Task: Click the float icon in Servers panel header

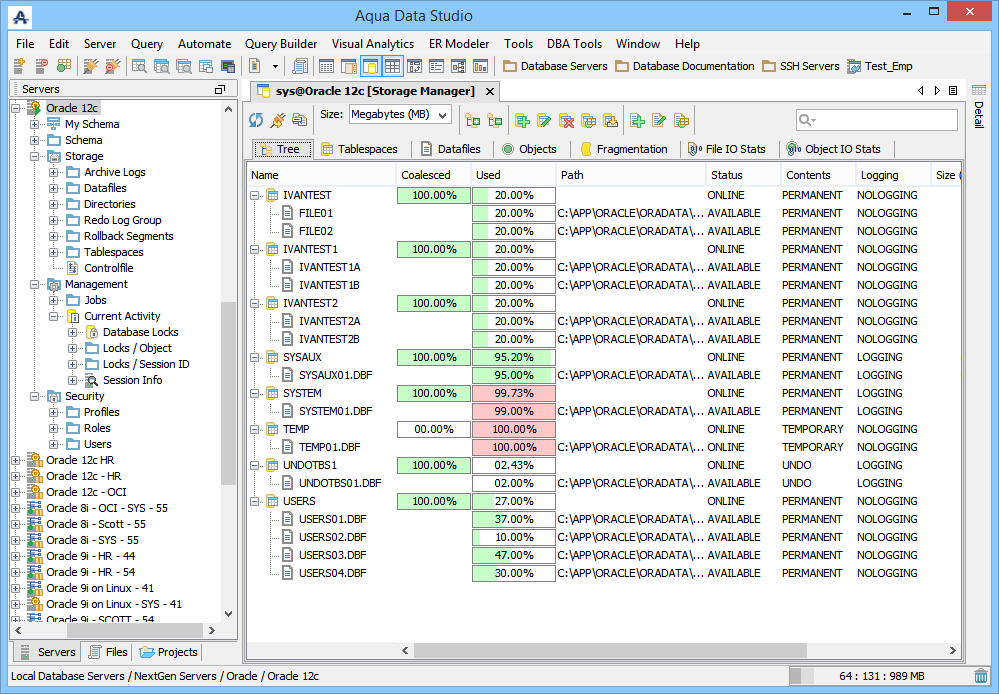Action: (220, 90)
